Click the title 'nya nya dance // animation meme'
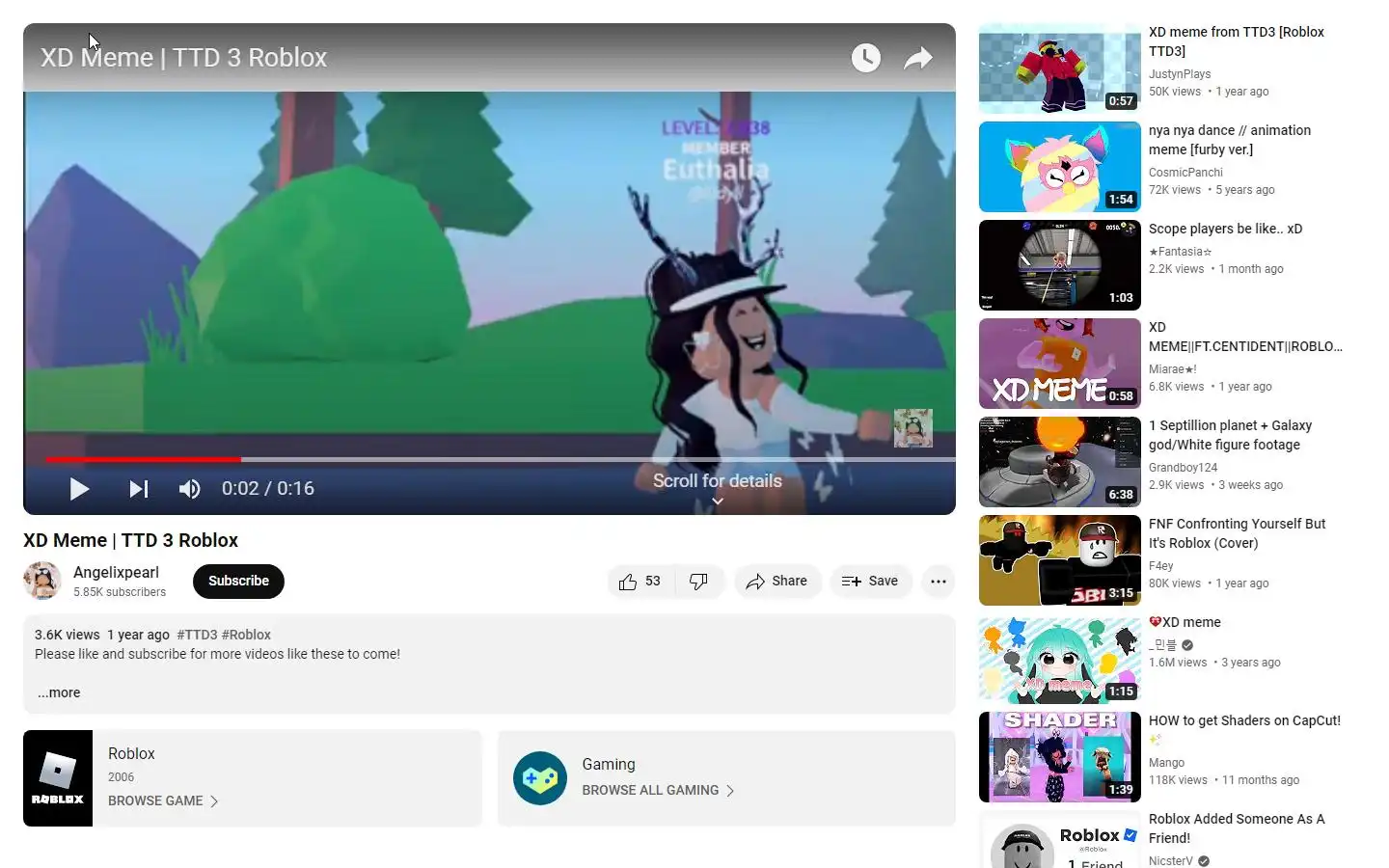Image resolution: width=1389 pixels, height=868 pixels. tap(1230, 140)
